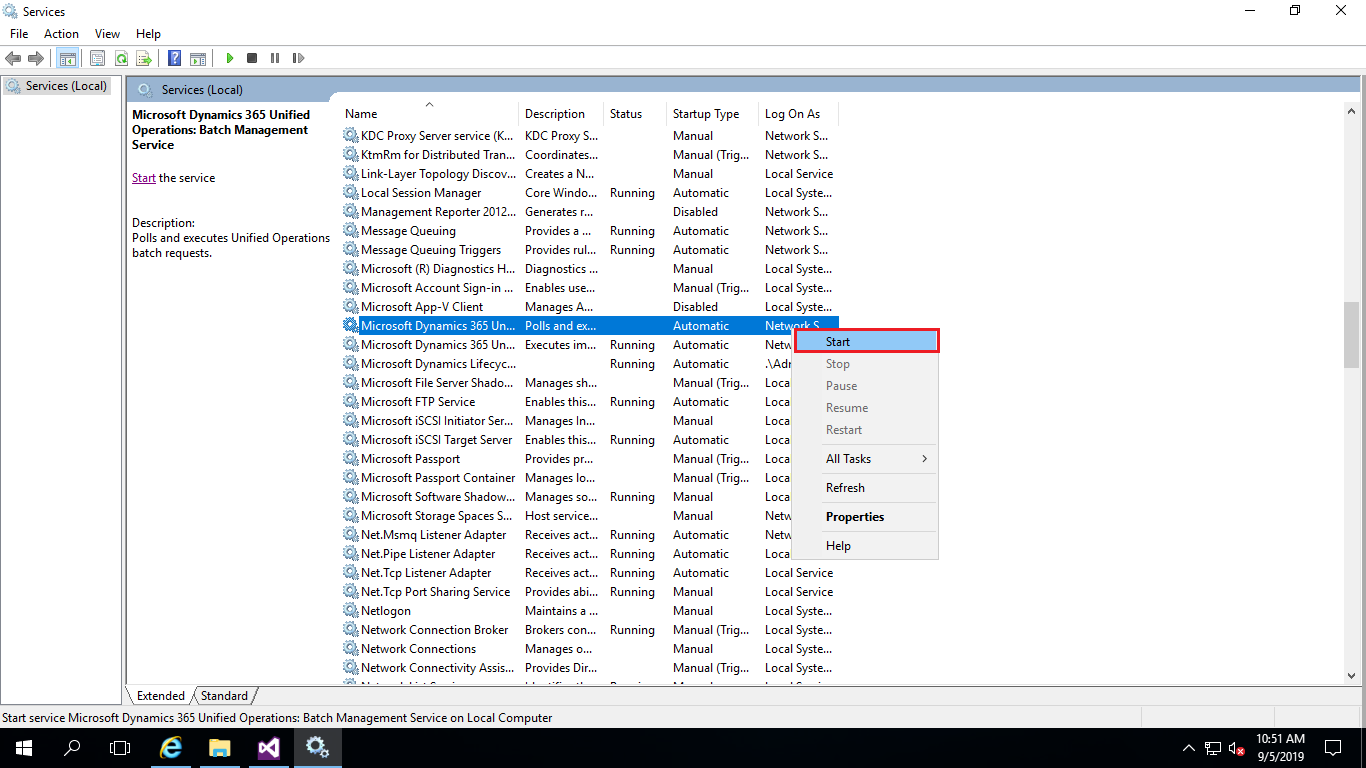Select Microsoft Dynamics row with Executes im... description

tap(590, 345)
